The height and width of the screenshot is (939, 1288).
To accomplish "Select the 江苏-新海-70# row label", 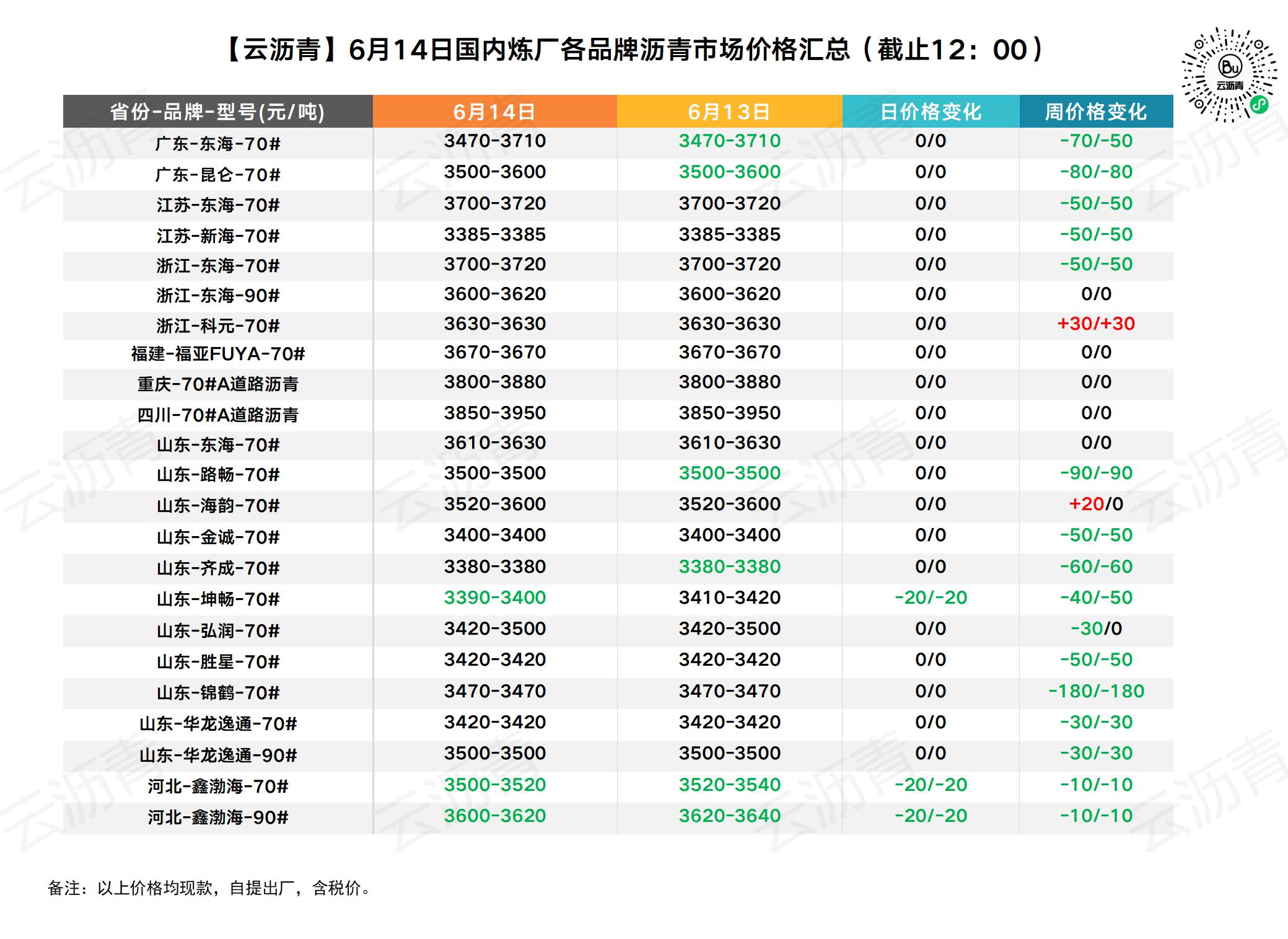I will (217, 236).
